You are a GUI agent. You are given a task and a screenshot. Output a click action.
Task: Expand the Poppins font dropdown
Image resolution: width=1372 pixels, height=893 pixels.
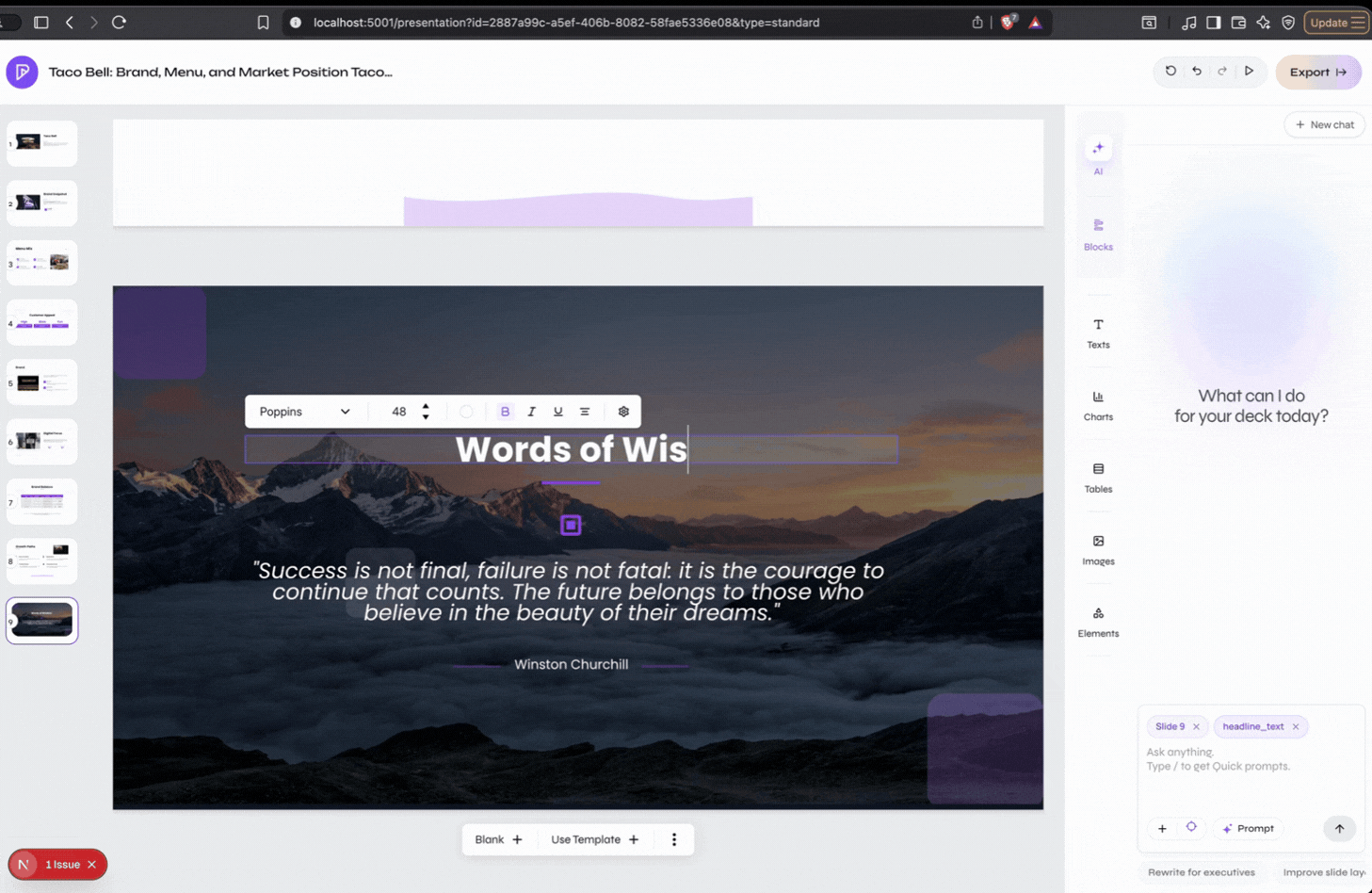click(x=304, y=412)
